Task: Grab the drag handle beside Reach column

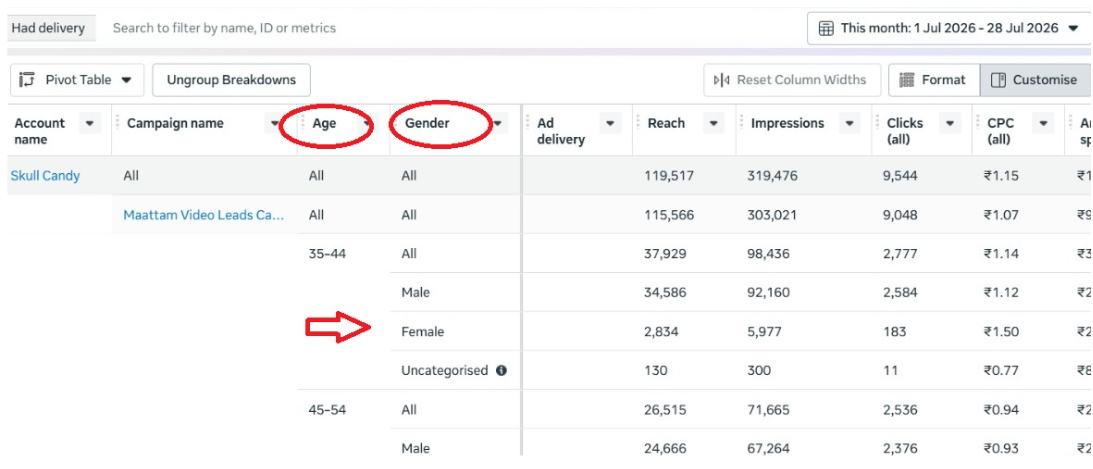Action: point(638,123)
